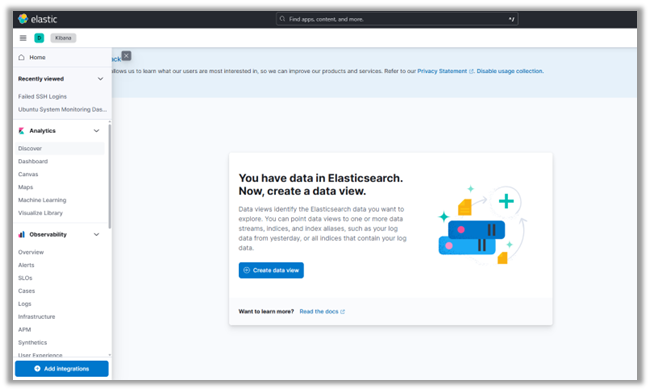Click the Home house icon

coord(22,57)
